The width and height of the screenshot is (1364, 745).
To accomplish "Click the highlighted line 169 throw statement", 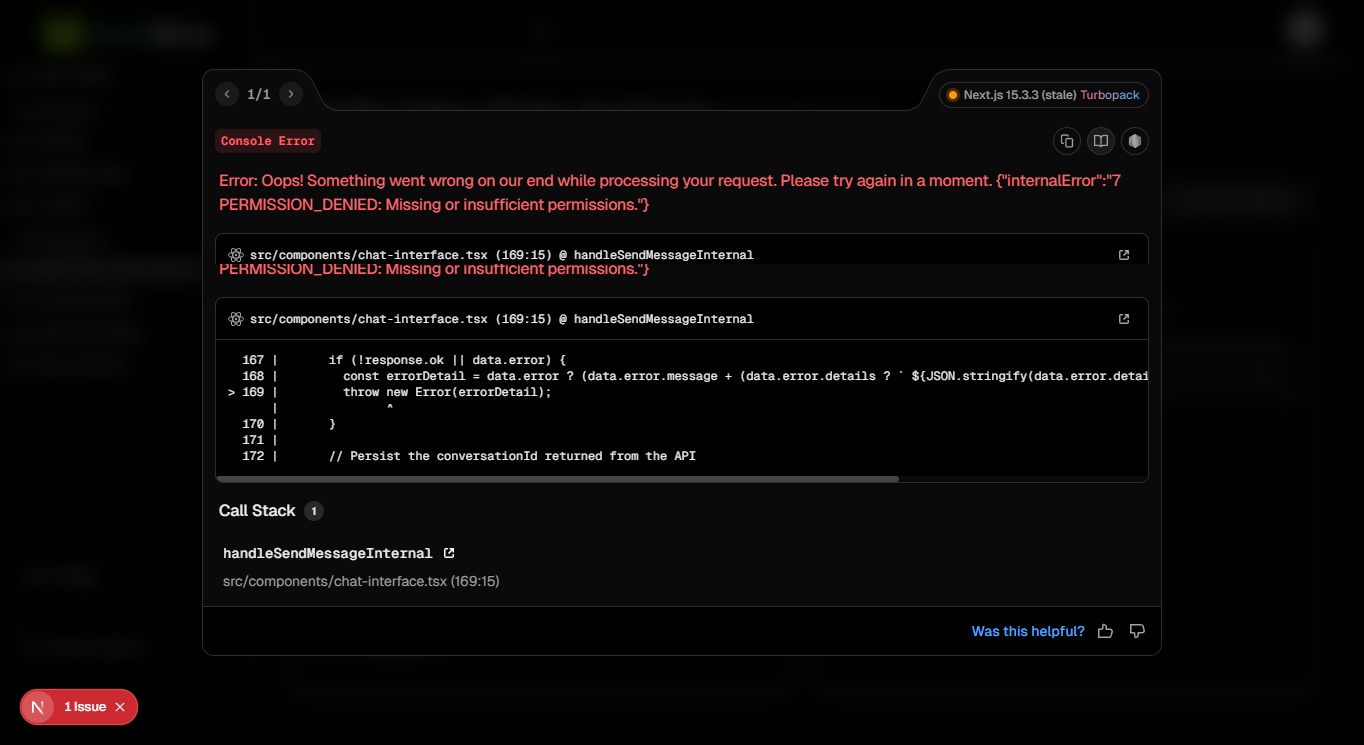I will pyautogui.click(x=447, y=392).
